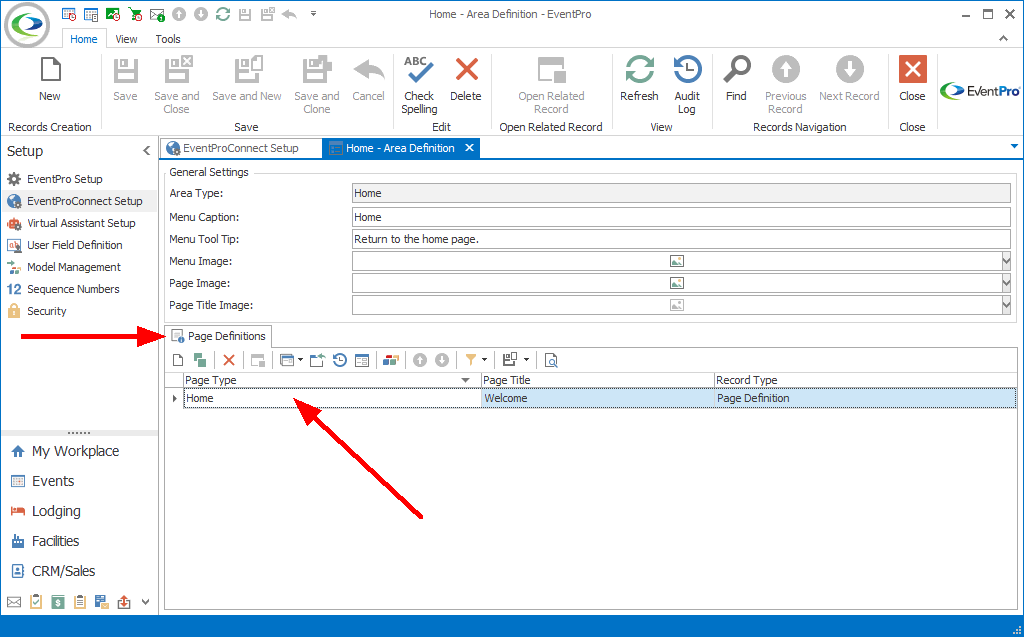Run Check Spelling from the ribbon
This screenshot has width=1024, height=637.
(x=419, y=86)
